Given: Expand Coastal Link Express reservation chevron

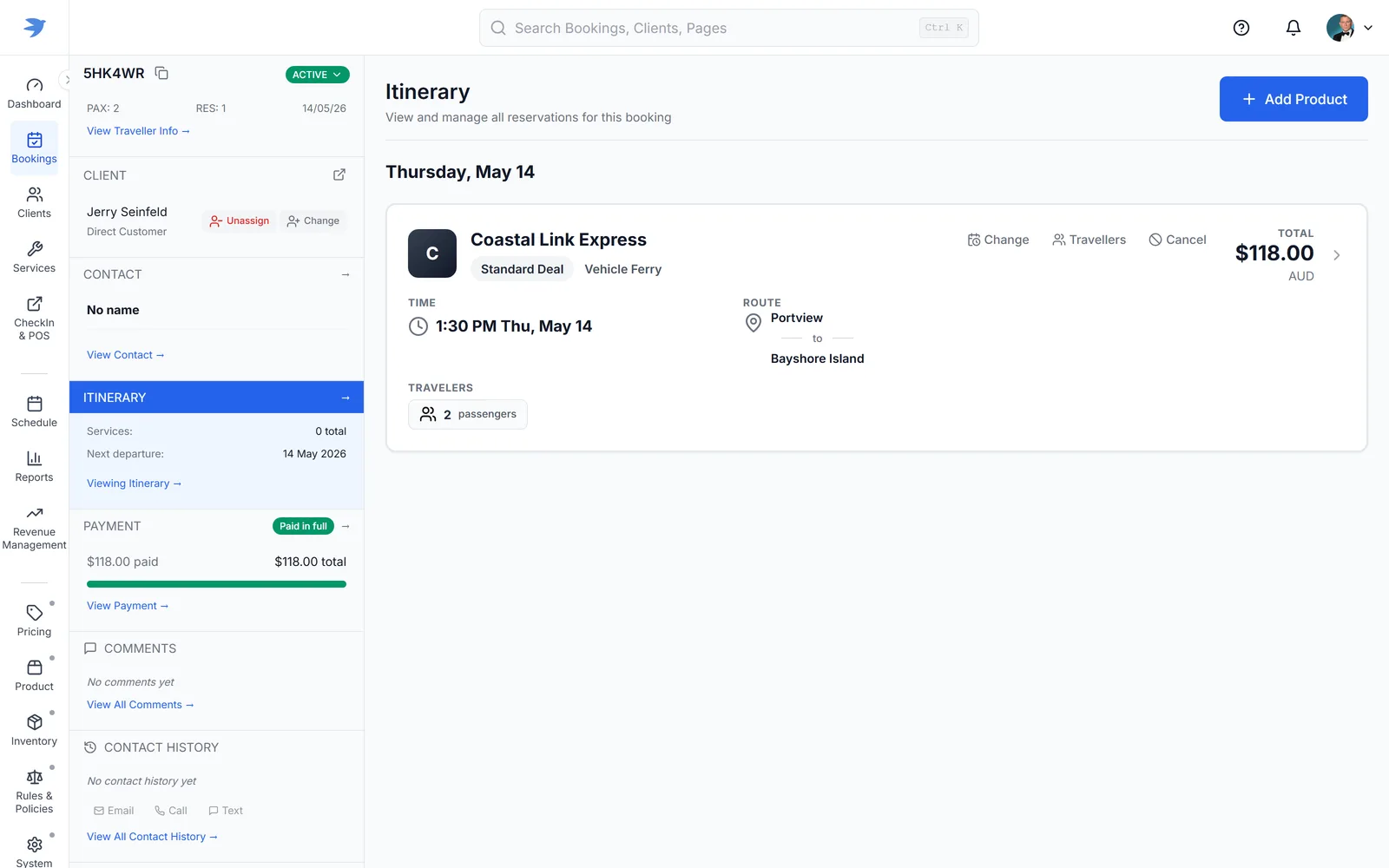Looking at the screenshot, I should 1337,255.
